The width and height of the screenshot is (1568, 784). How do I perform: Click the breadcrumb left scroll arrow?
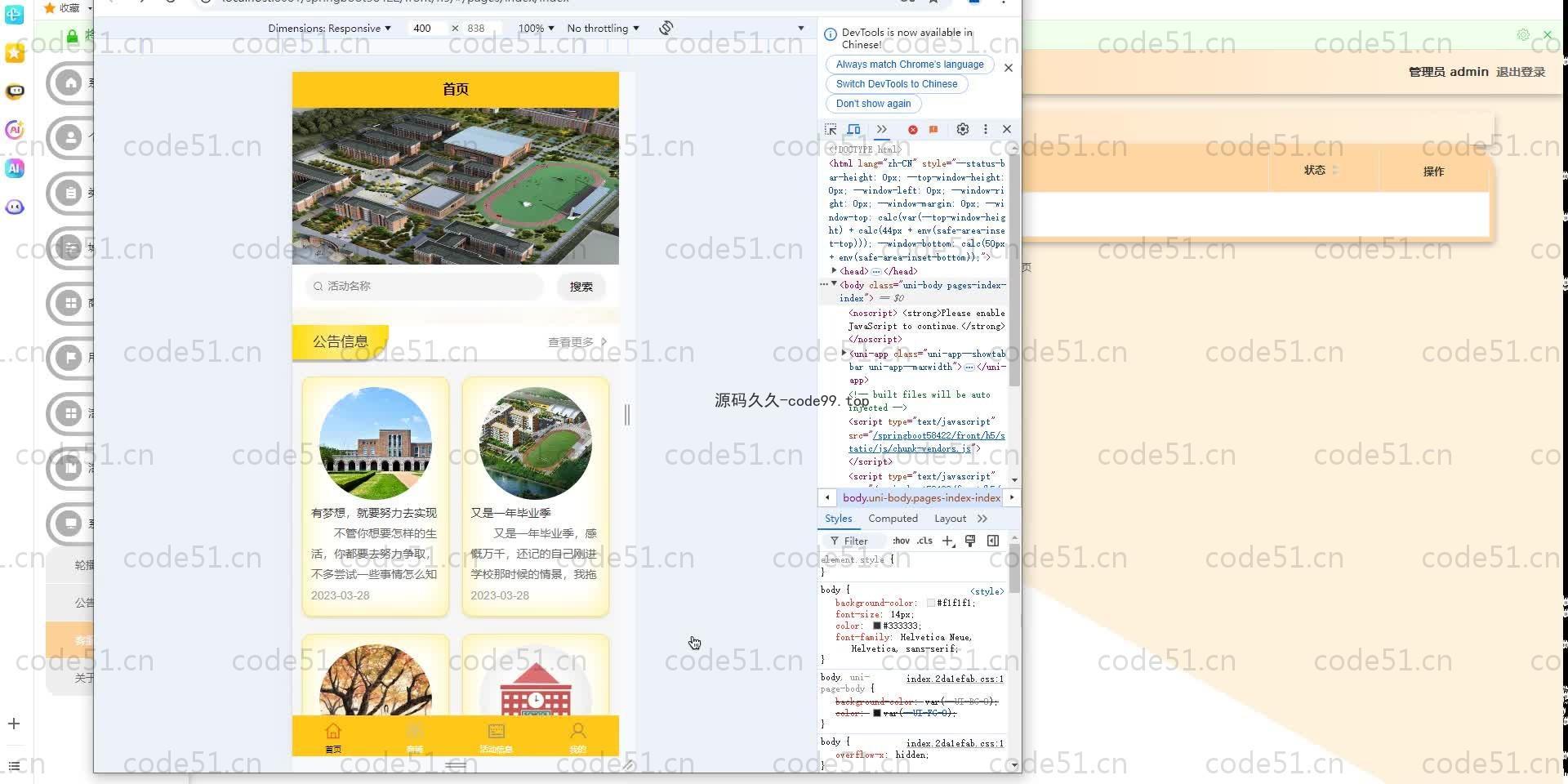coord(827,497)
